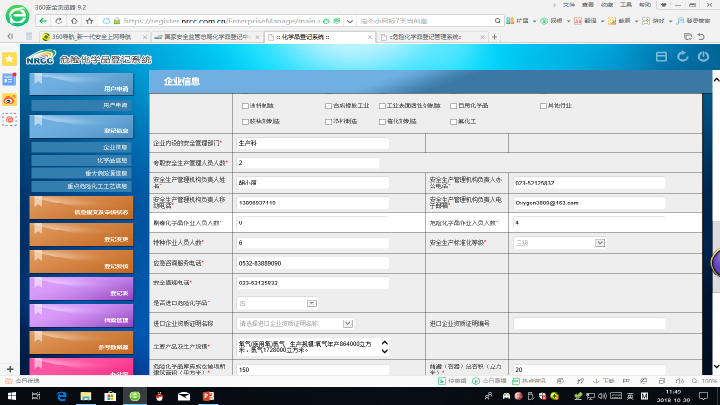Click the refresh icon in NRCC header
Screen dimensions: 720x405
(682, 57)
